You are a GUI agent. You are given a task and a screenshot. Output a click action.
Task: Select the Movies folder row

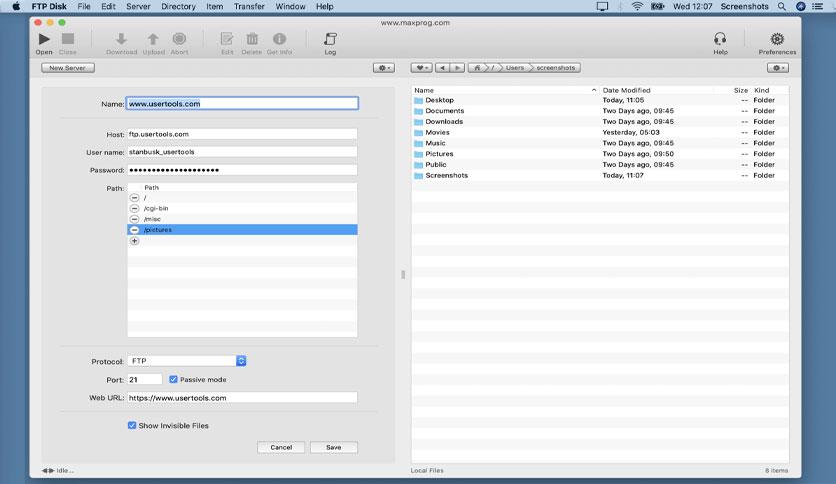point(600,132)
